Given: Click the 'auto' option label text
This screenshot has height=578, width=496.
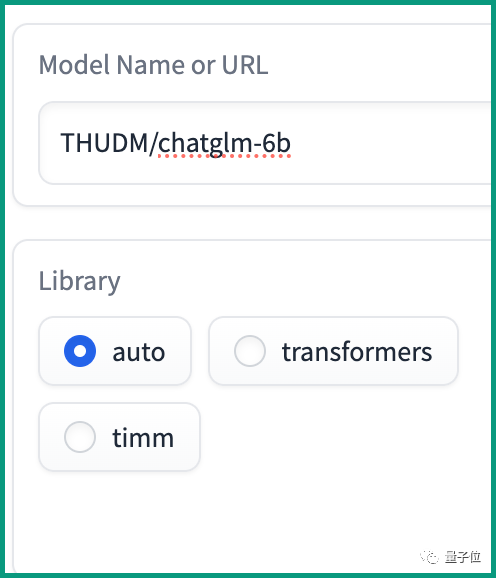Looking at the screenshot, I should (139, 352).
